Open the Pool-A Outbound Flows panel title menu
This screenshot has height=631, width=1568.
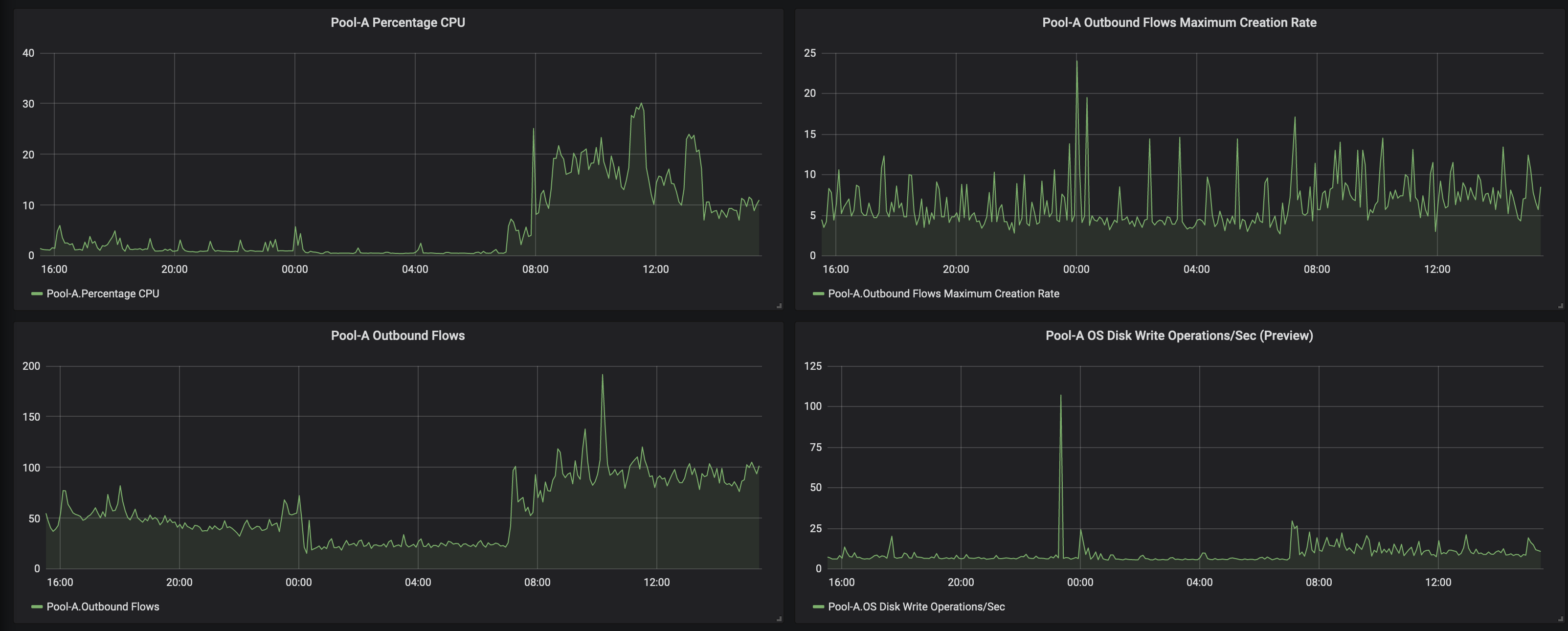(x=398, y=335)
